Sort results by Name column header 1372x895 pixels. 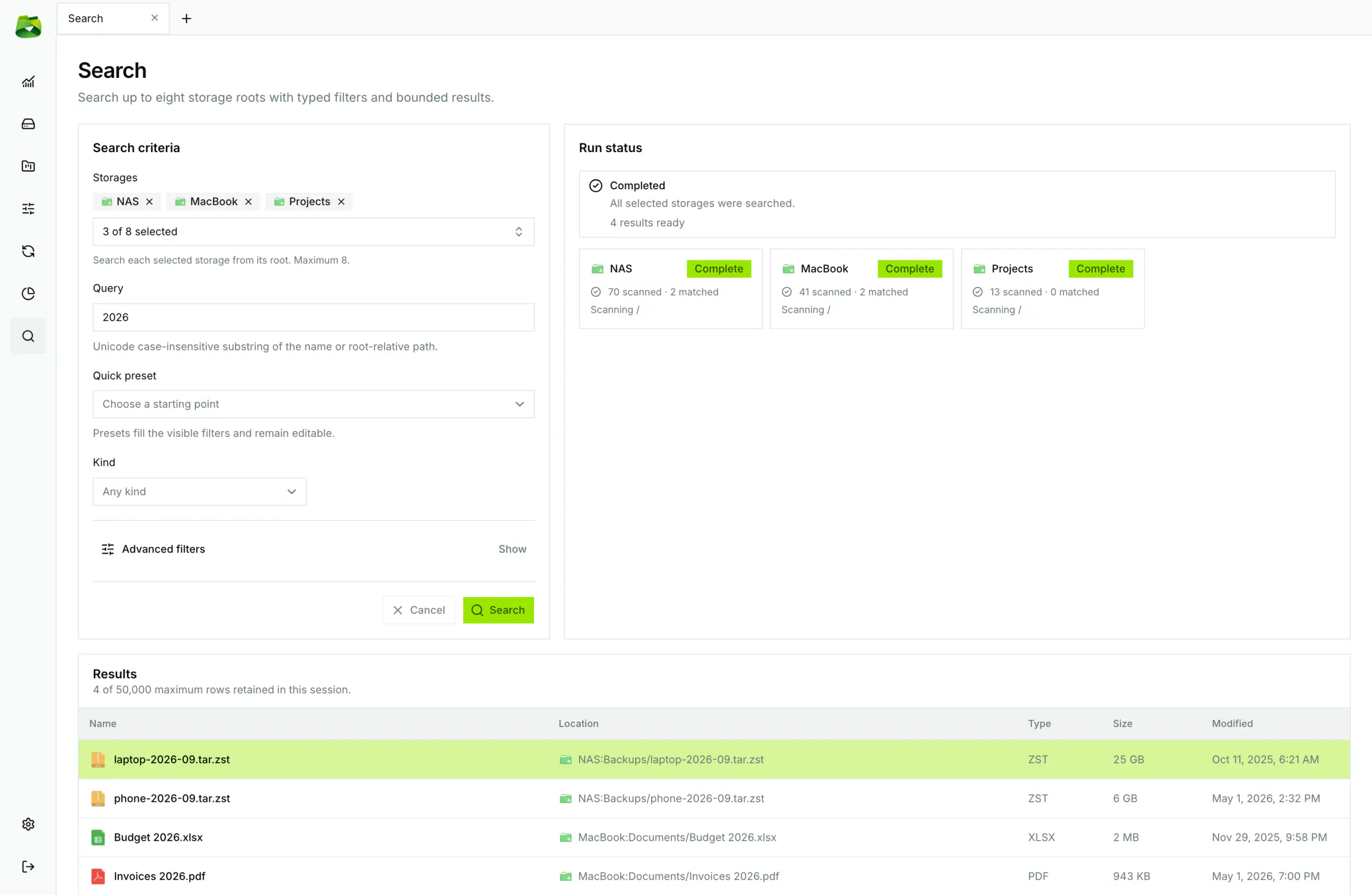pyautogui.click(x=102, y=723)
